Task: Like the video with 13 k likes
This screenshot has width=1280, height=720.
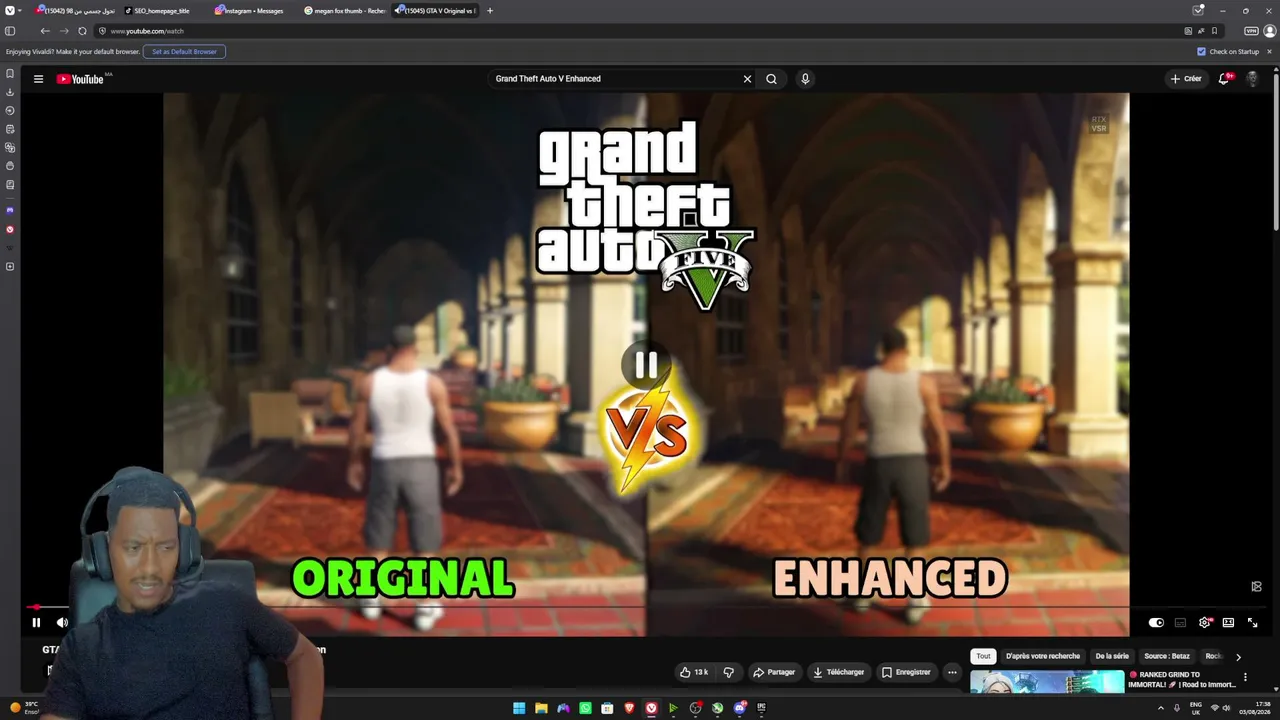Action: (693, 672)
